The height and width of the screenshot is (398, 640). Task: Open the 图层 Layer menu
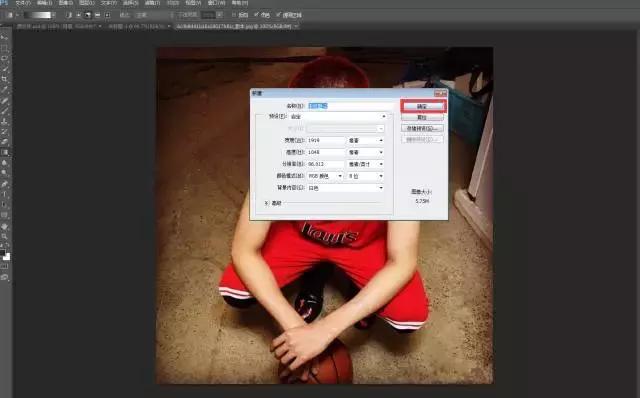click(87, 3)
